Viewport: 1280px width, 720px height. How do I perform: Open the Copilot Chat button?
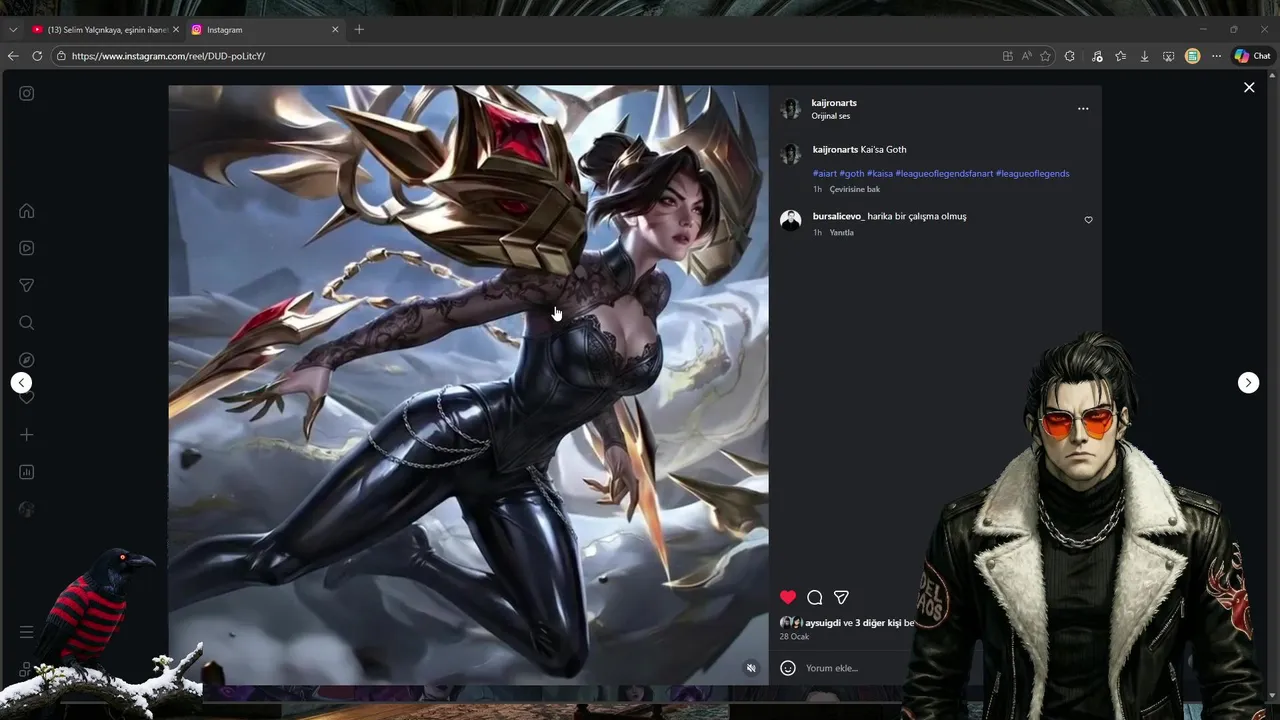click(x=1252, y=56)
